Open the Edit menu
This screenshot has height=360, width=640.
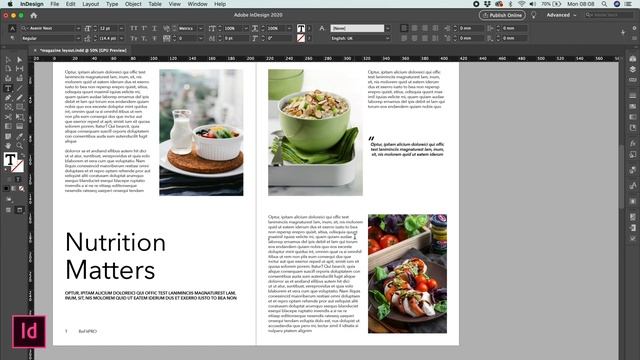click(x=71, y=4)
